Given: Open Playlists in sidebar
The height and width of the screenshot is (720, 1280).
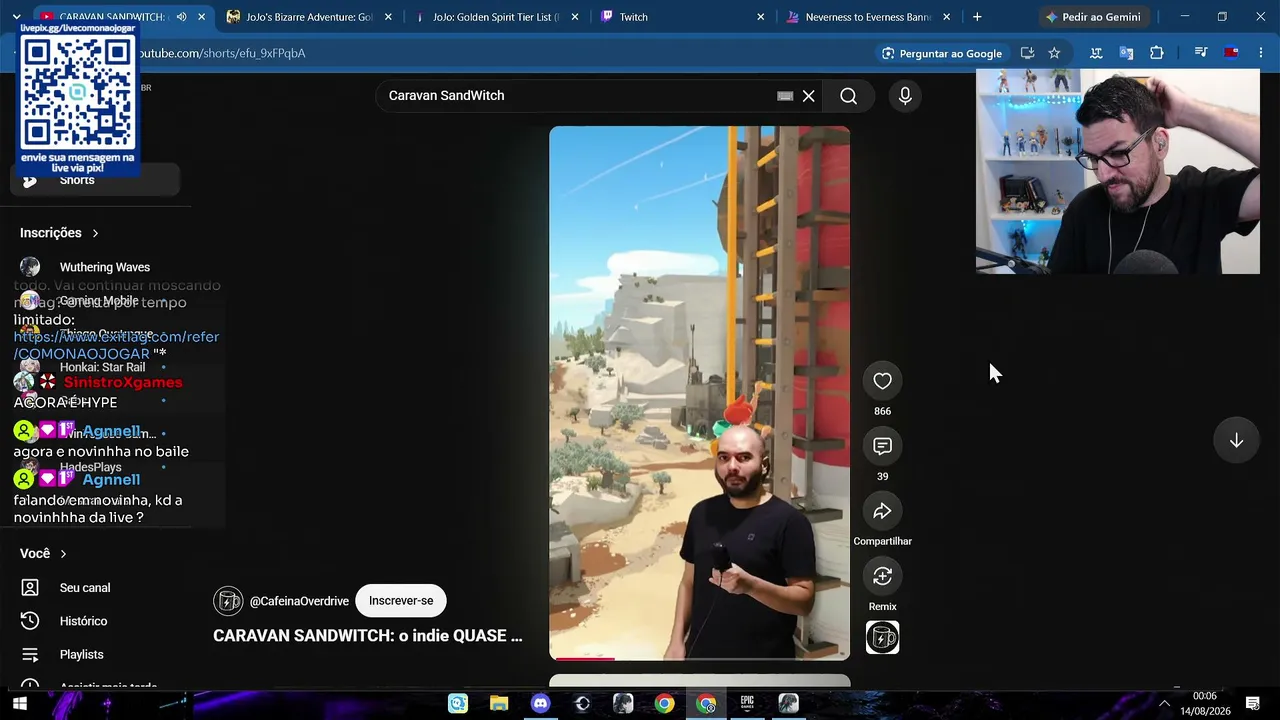Looking at the screenshot, I should [95, 655].
